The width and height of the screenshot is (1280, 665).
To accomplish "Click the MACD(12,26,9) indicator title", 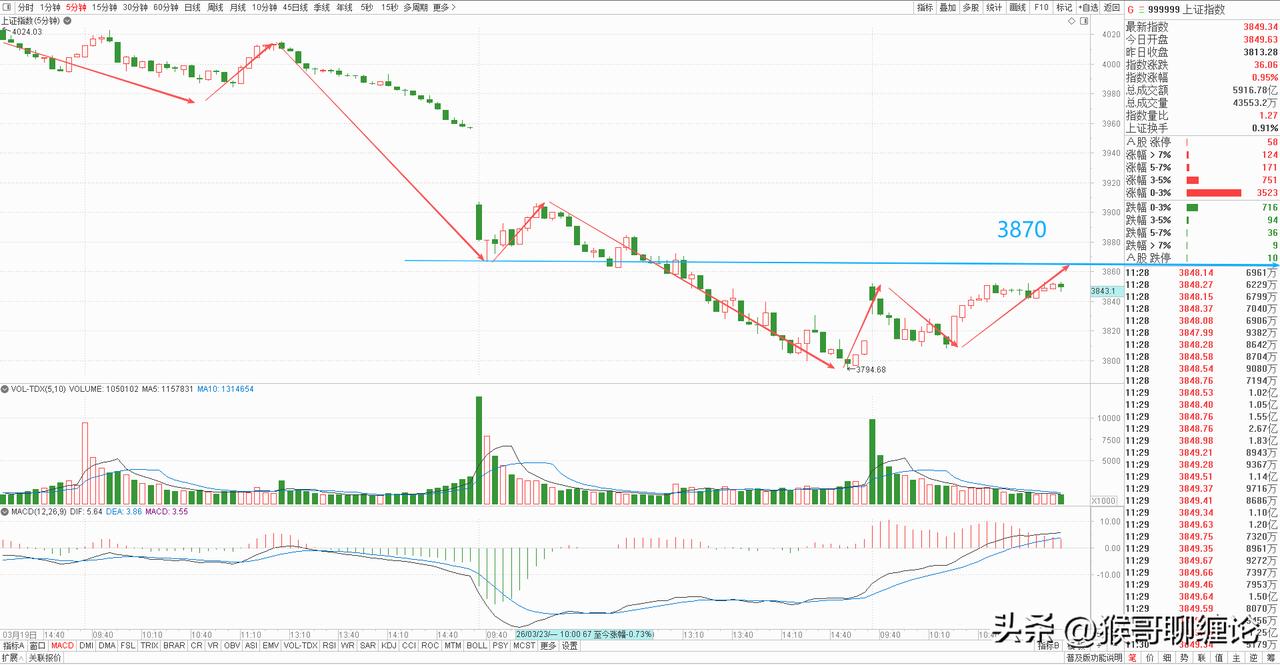I will 39,512.
